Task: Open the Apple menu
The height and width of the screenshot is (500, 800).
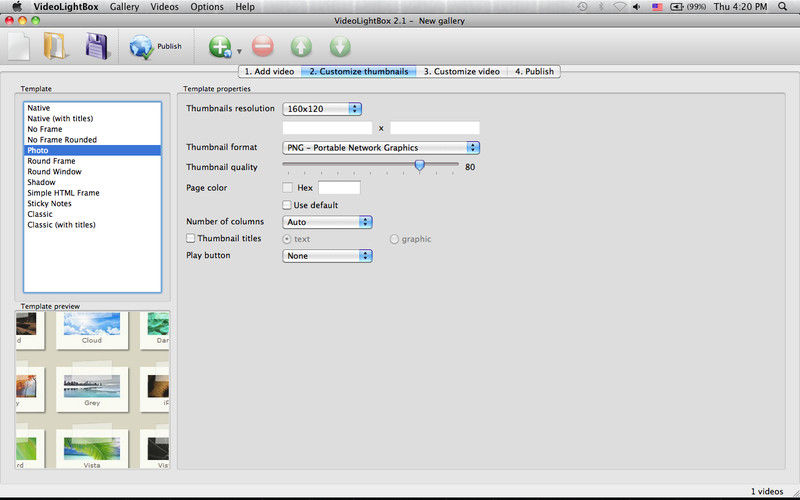Action: coord(16,7)
